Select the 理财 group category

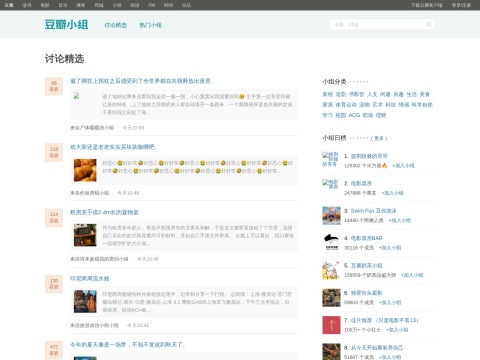pos(381,115)
